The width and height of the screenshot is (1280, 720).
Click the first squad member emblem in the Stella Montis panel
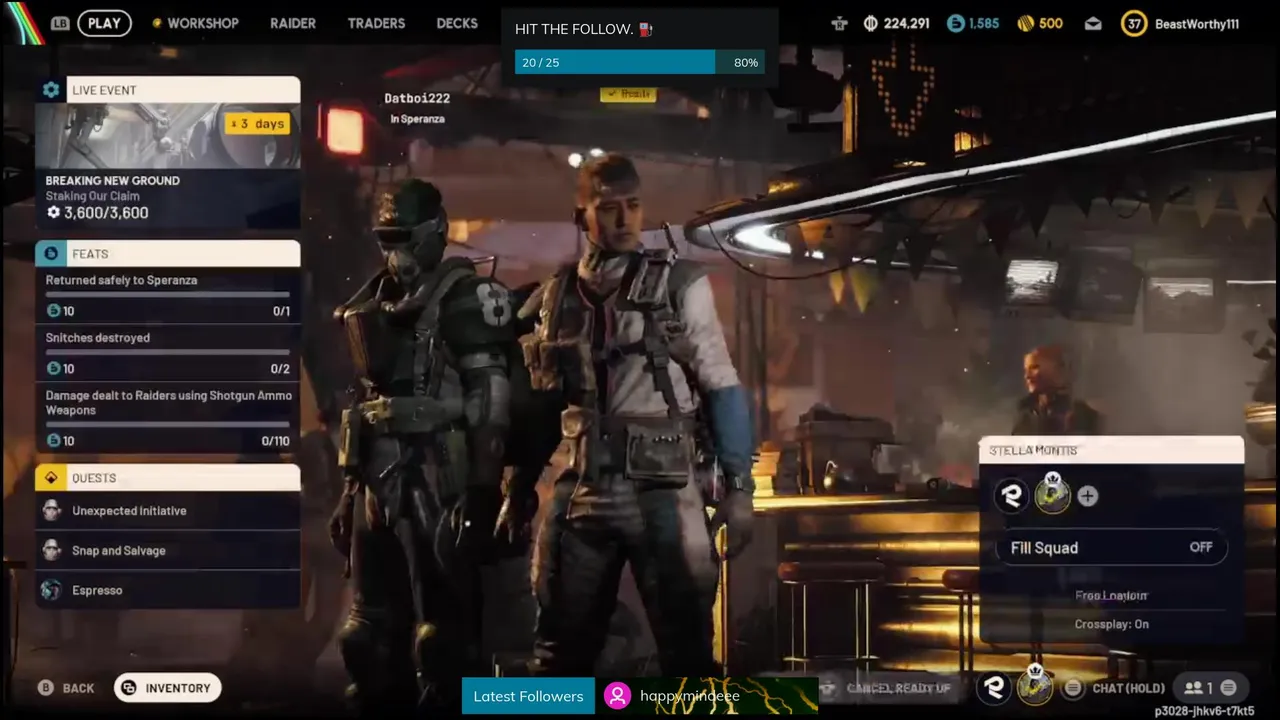(x=1012, y=495)
